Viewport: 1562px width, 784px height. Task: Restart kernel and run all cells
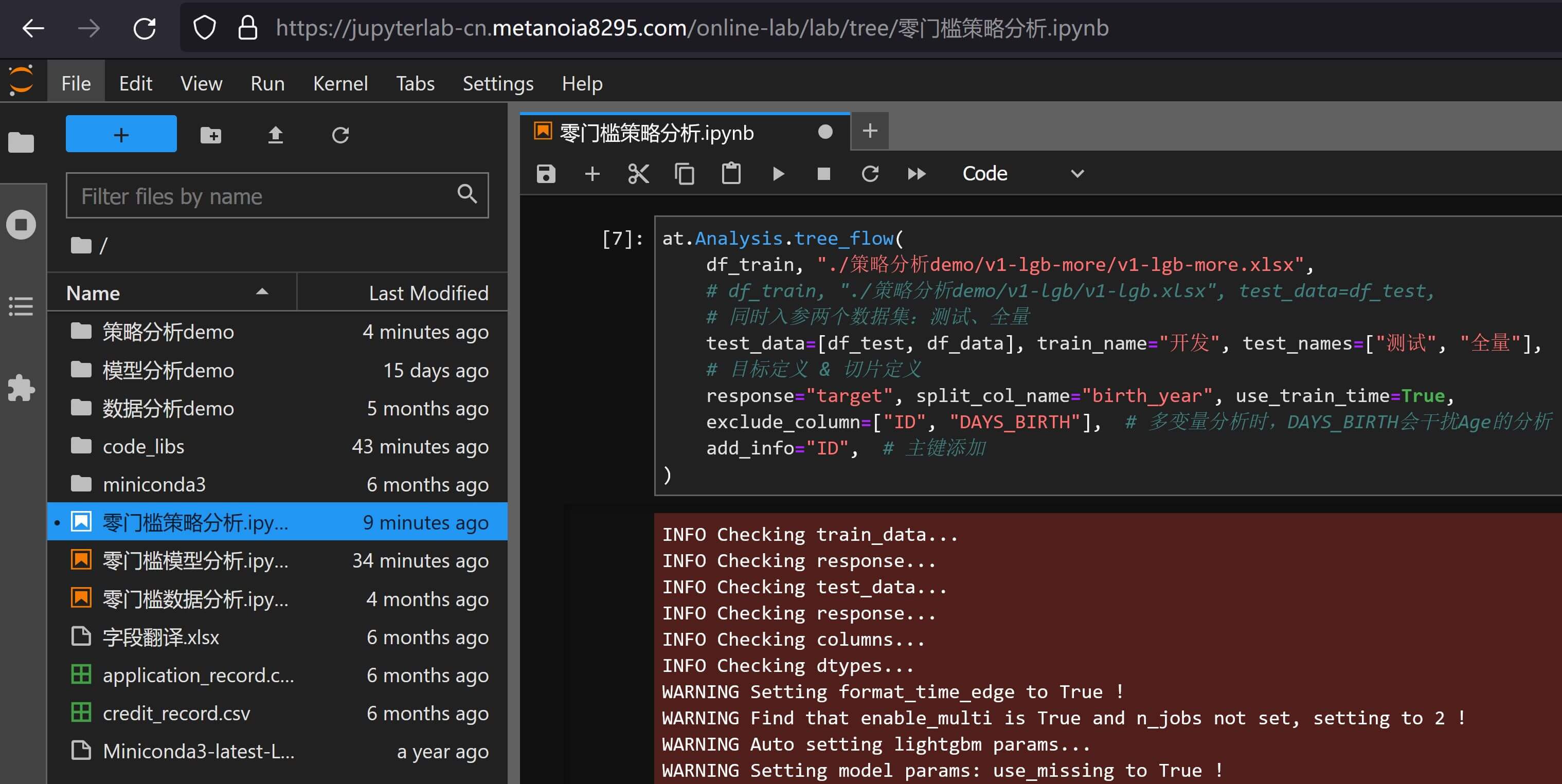coord(916,174)
